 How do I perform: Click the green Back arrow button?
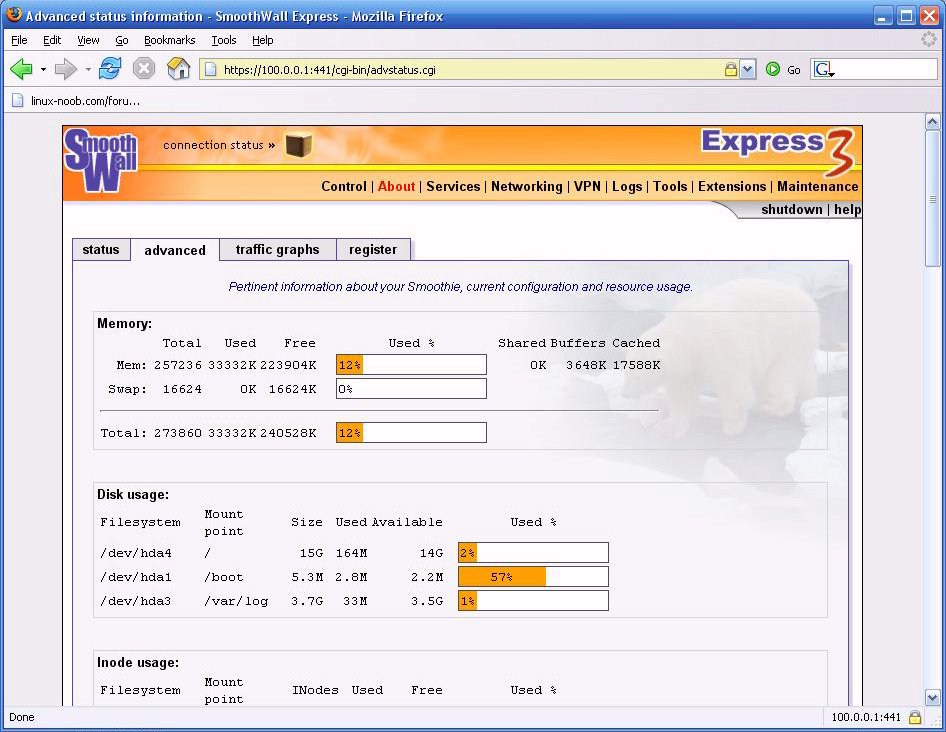pyautogui.click(x=21, y=69)
